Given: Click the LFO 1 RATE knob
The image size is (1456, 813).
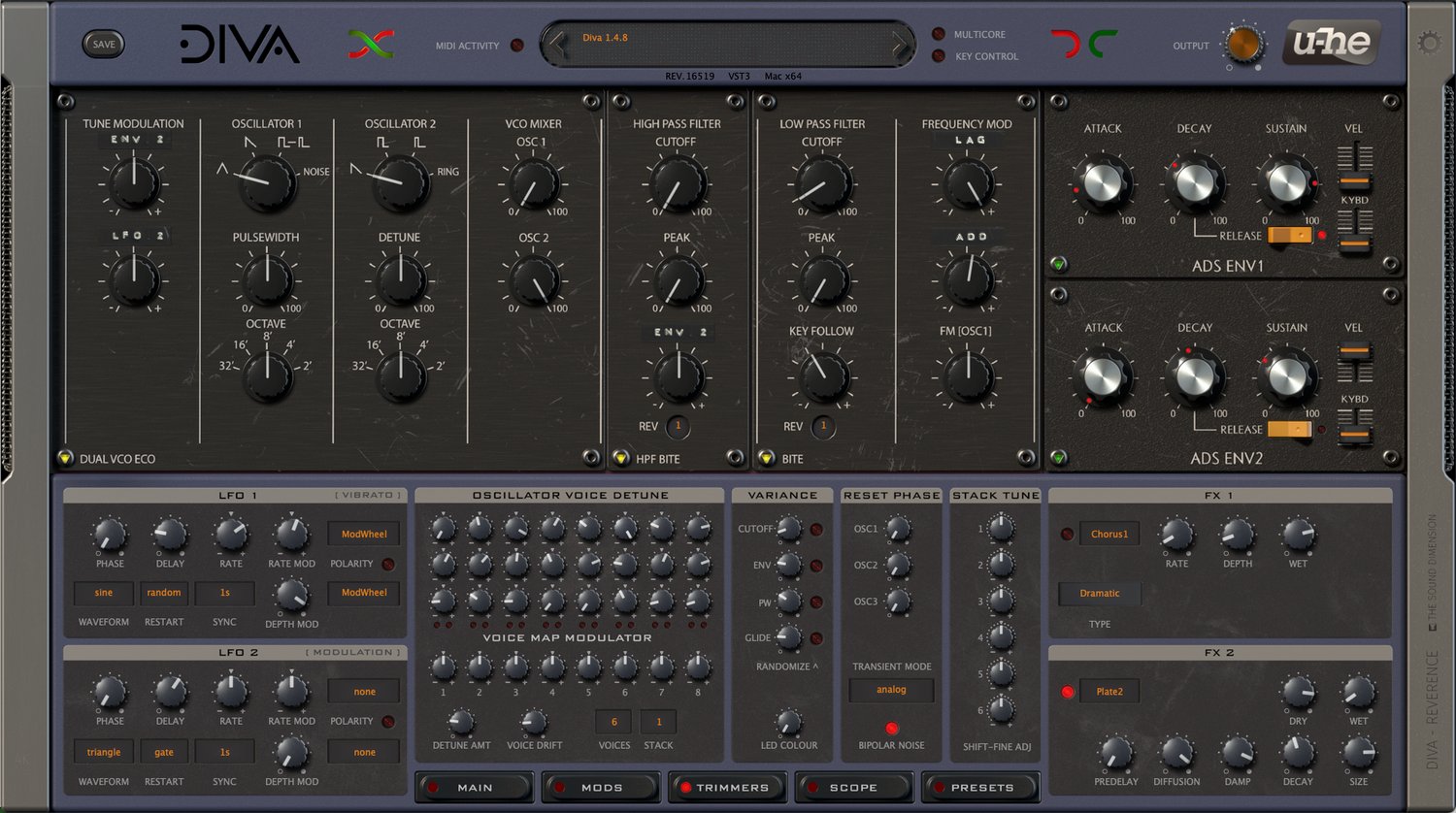Looking at the screenshot, I should pyautogui.click(x=231, y=534).
